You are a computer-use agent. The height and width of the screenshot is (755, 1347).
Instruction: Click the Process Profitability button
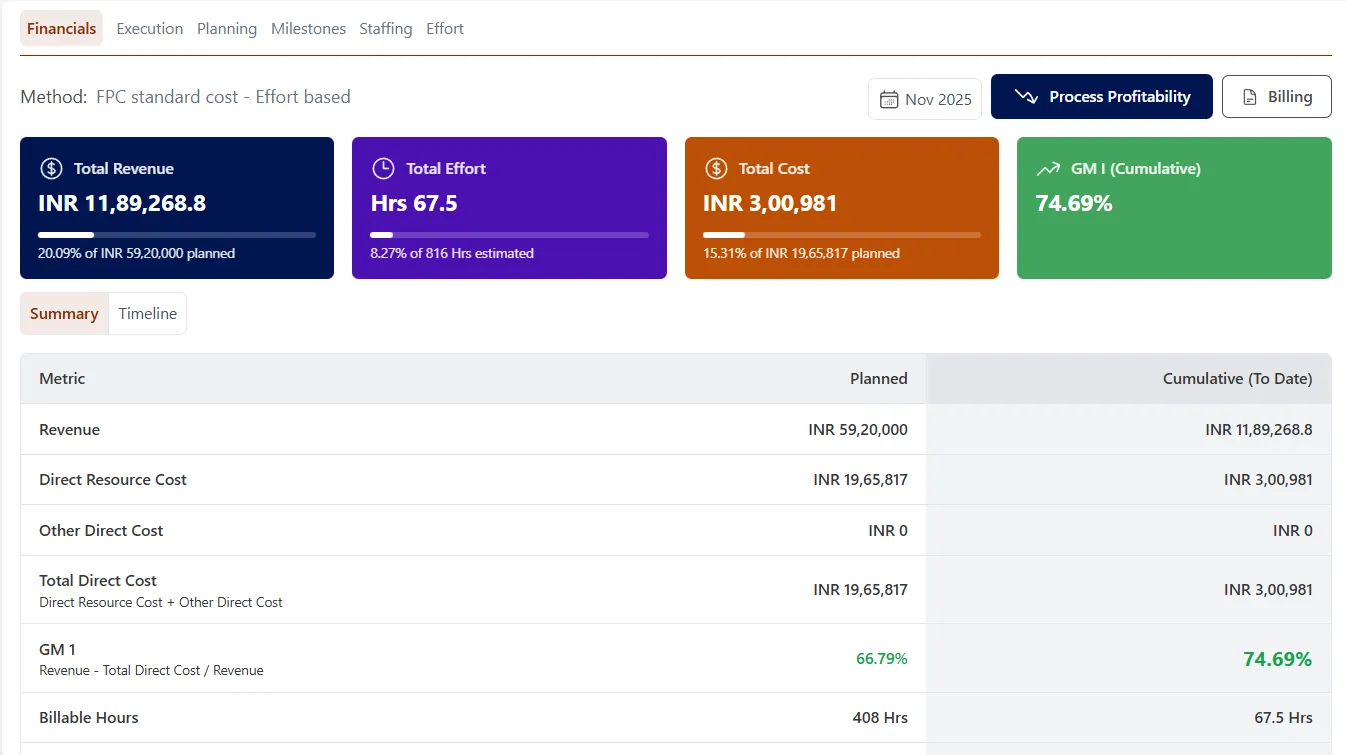click(x=1102, y=97)
